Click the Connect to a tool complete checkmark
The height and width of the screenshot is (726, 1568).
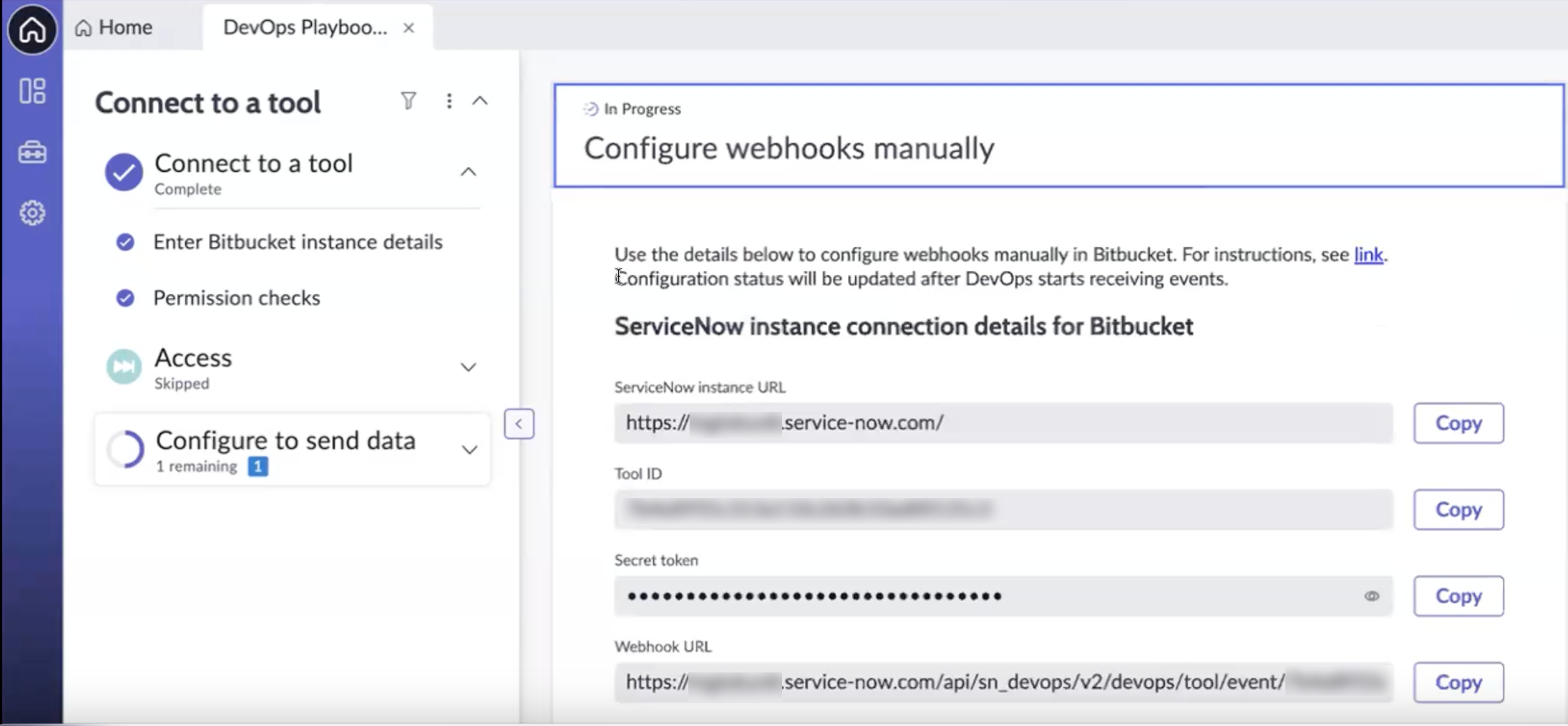[x=124, y=172]
